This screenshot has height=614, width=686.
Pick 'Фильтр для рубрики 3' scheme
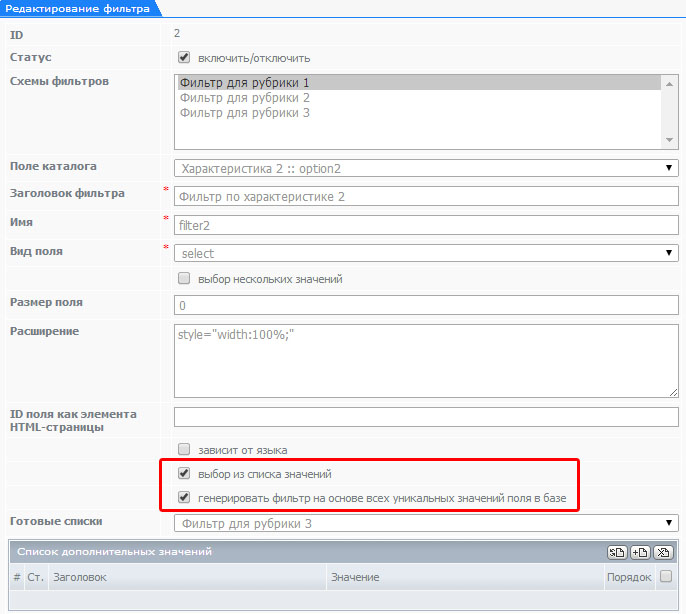coord(244,113)
